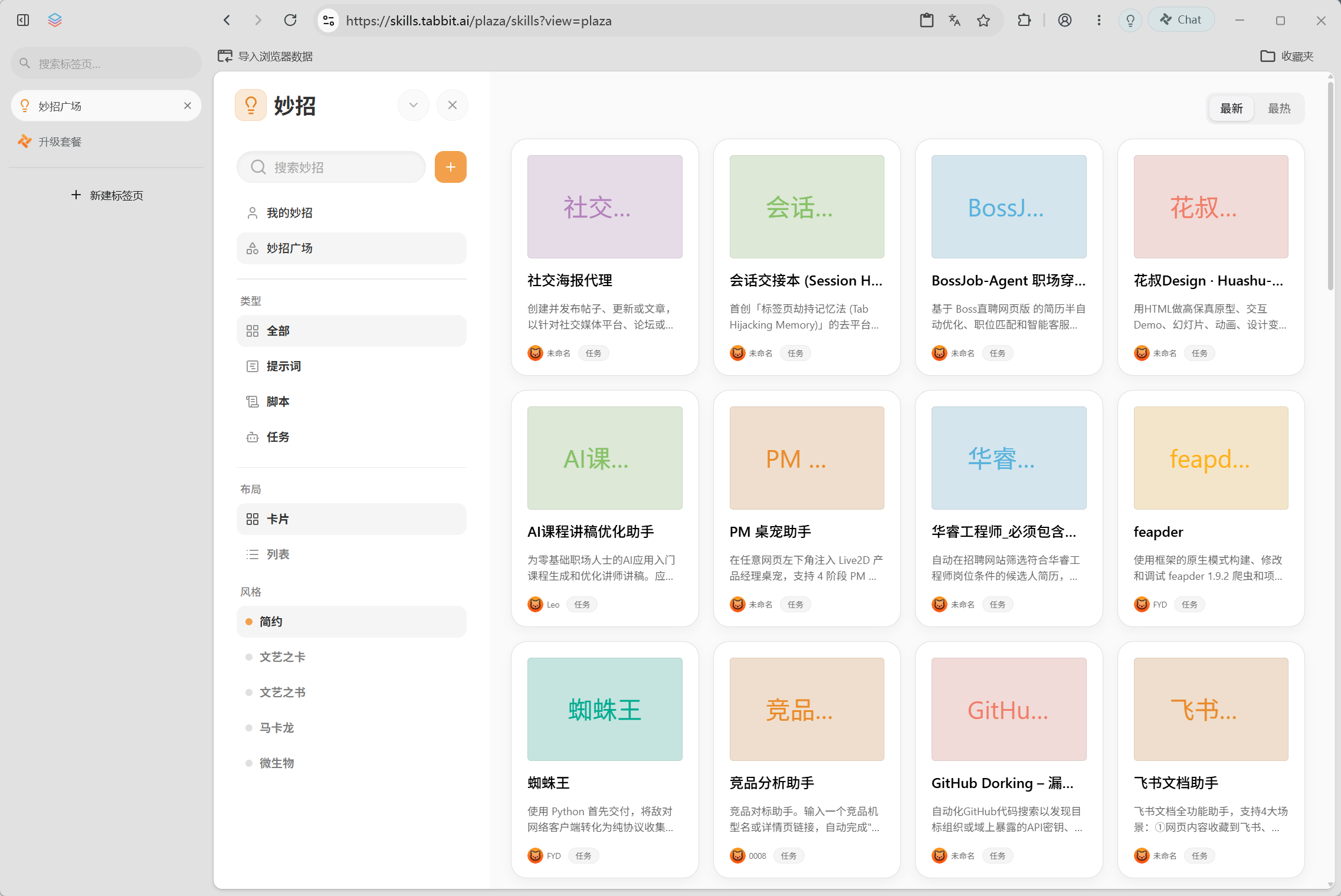Viewport: 1341px width, 896px height.
Task: Select the 文艺之书 style
Action: 352,692
